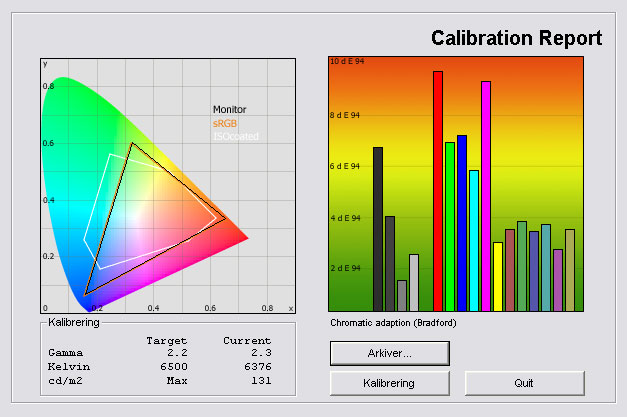Select the Monitor legend label
This screenshot has width=627, height=417.
(229, 110)
